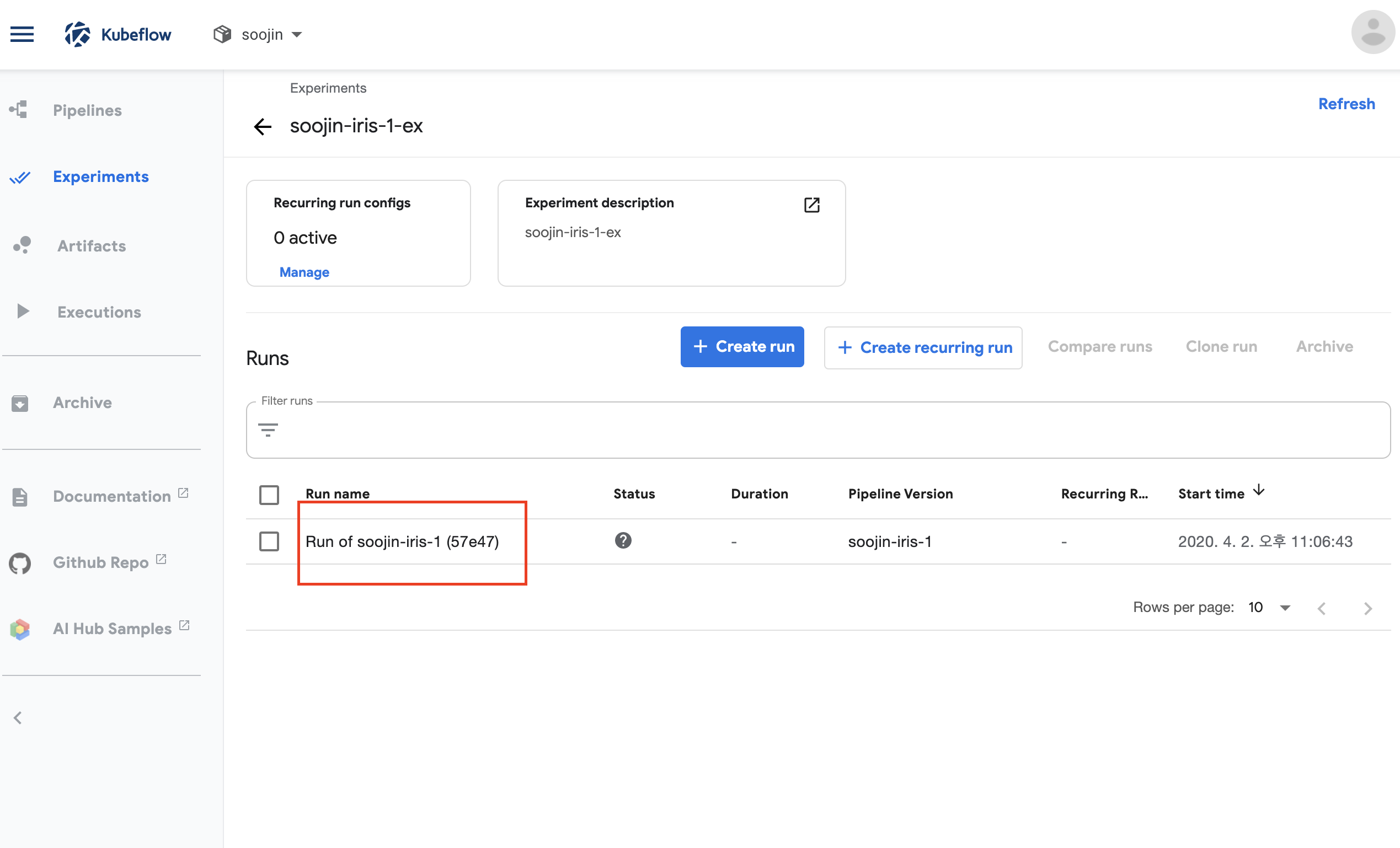
Task: Check the soojin-iris-1 run checkbox
Action: coord(269,541)
